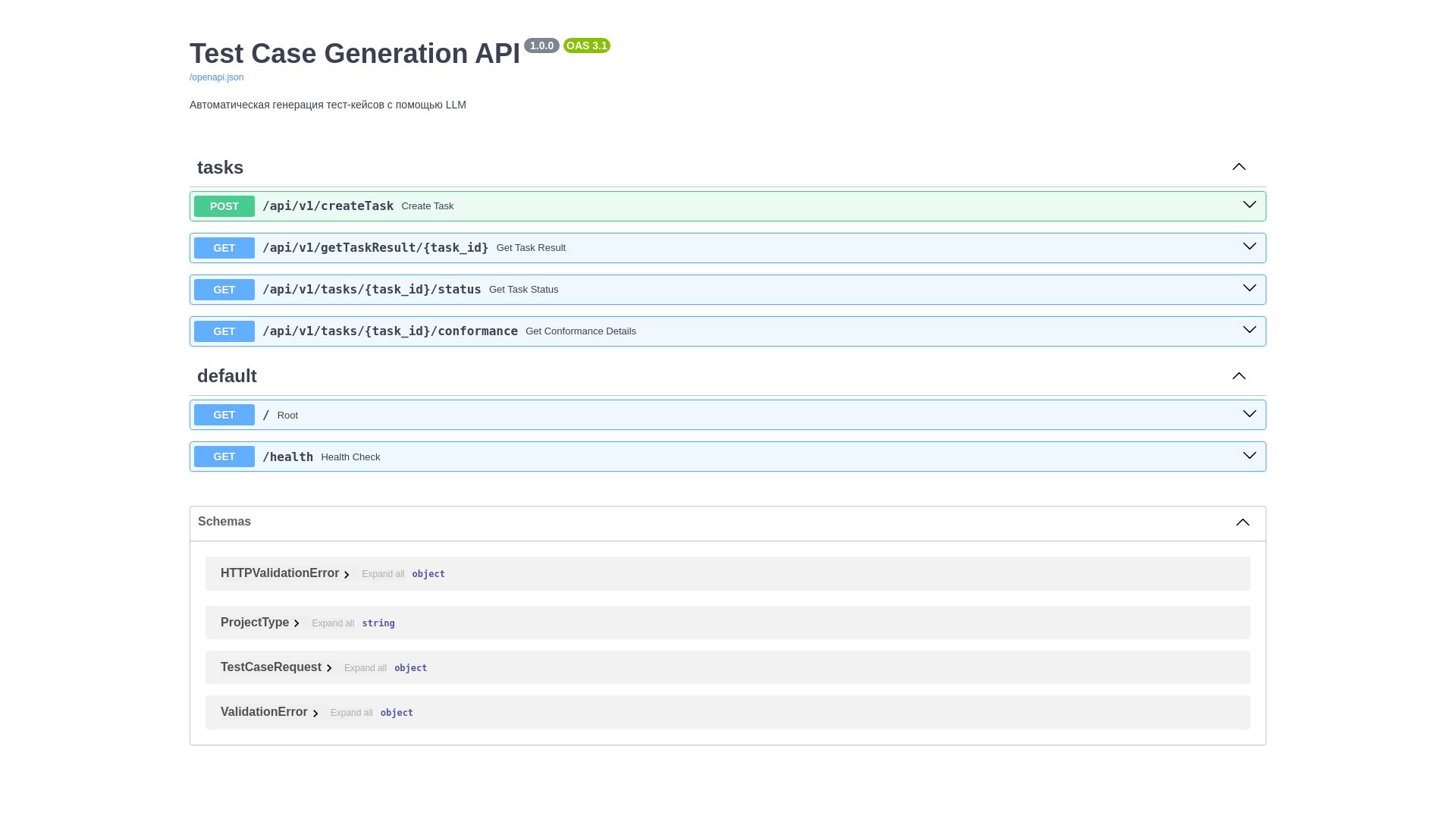The image size is (1456, 819).
Task: Open the /health path
Action: [x=287, y=457]
